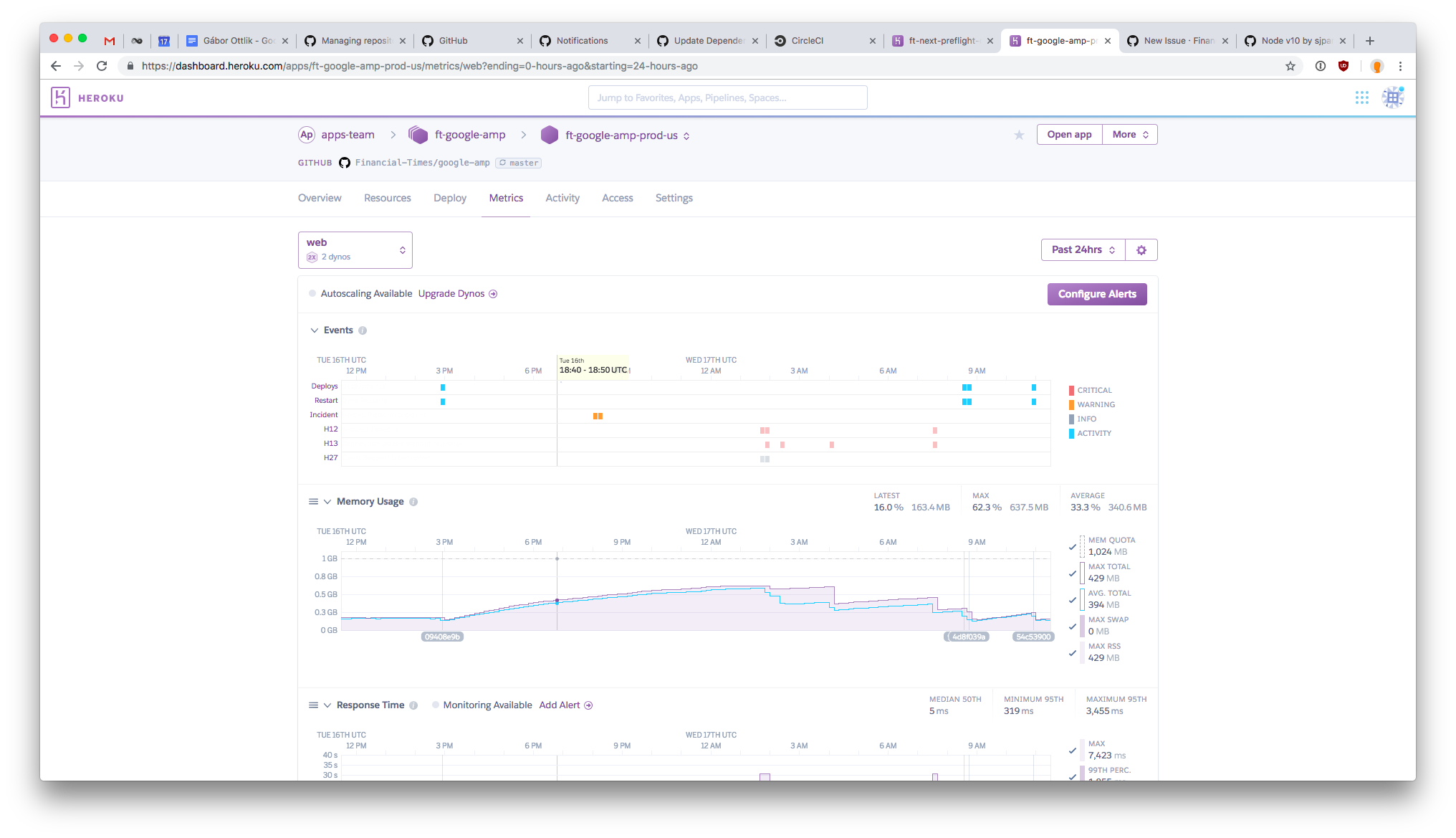Bookmark page with browser star icon
This screenshot has height=838, width=1456.
click(1290, 66)
